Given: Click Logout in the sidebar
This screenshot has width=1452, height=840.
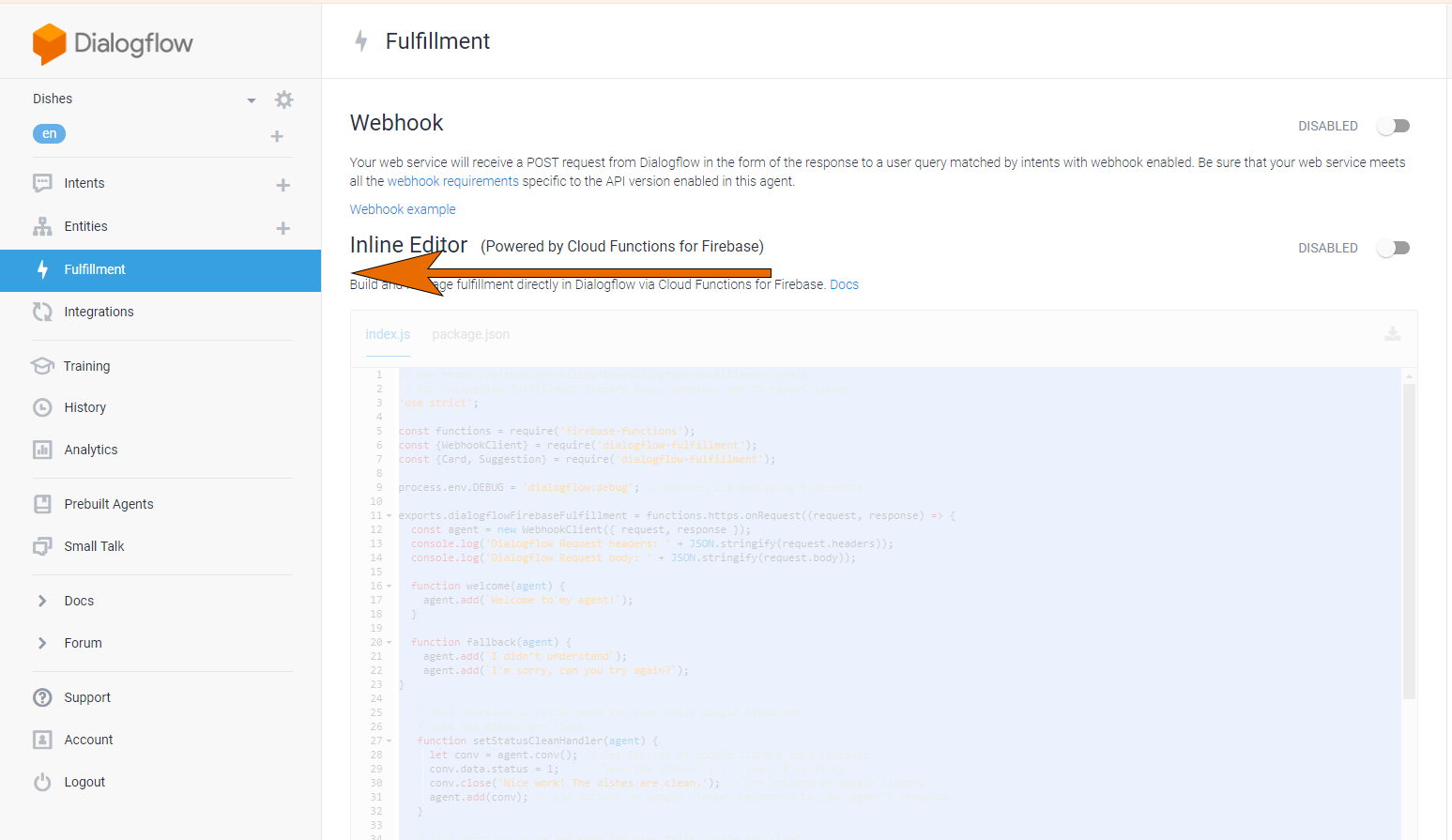Looking at the screenshot, I should pos(84,782).
